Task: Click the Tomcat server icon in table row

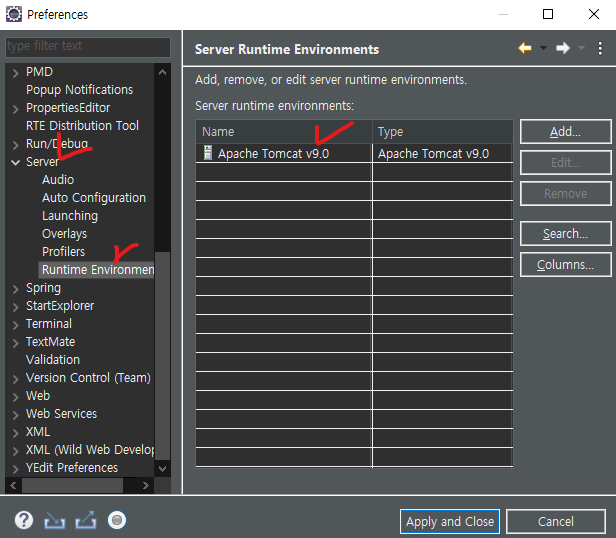Action: click(x=207, y=153)
